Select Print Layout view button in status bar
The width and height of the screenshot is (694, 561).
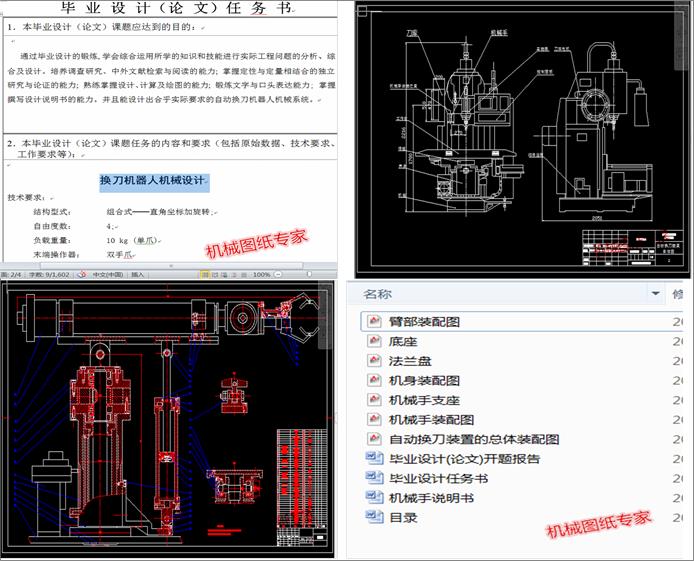(x=205, y=275)
